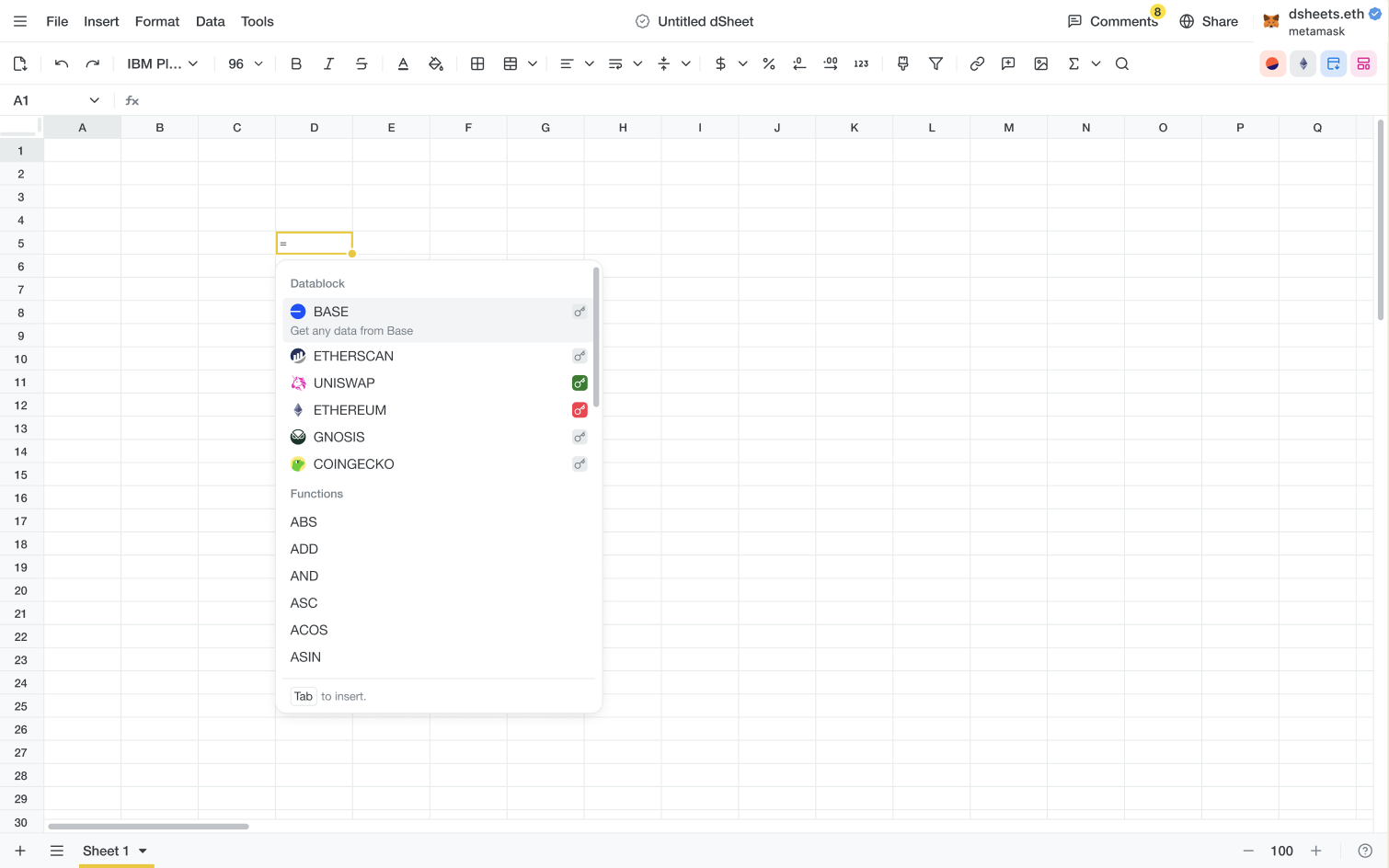Screen dimensions: 1389x868
Task: Toggle the GNOSIS datablock connection
Action: coord(580,437)
